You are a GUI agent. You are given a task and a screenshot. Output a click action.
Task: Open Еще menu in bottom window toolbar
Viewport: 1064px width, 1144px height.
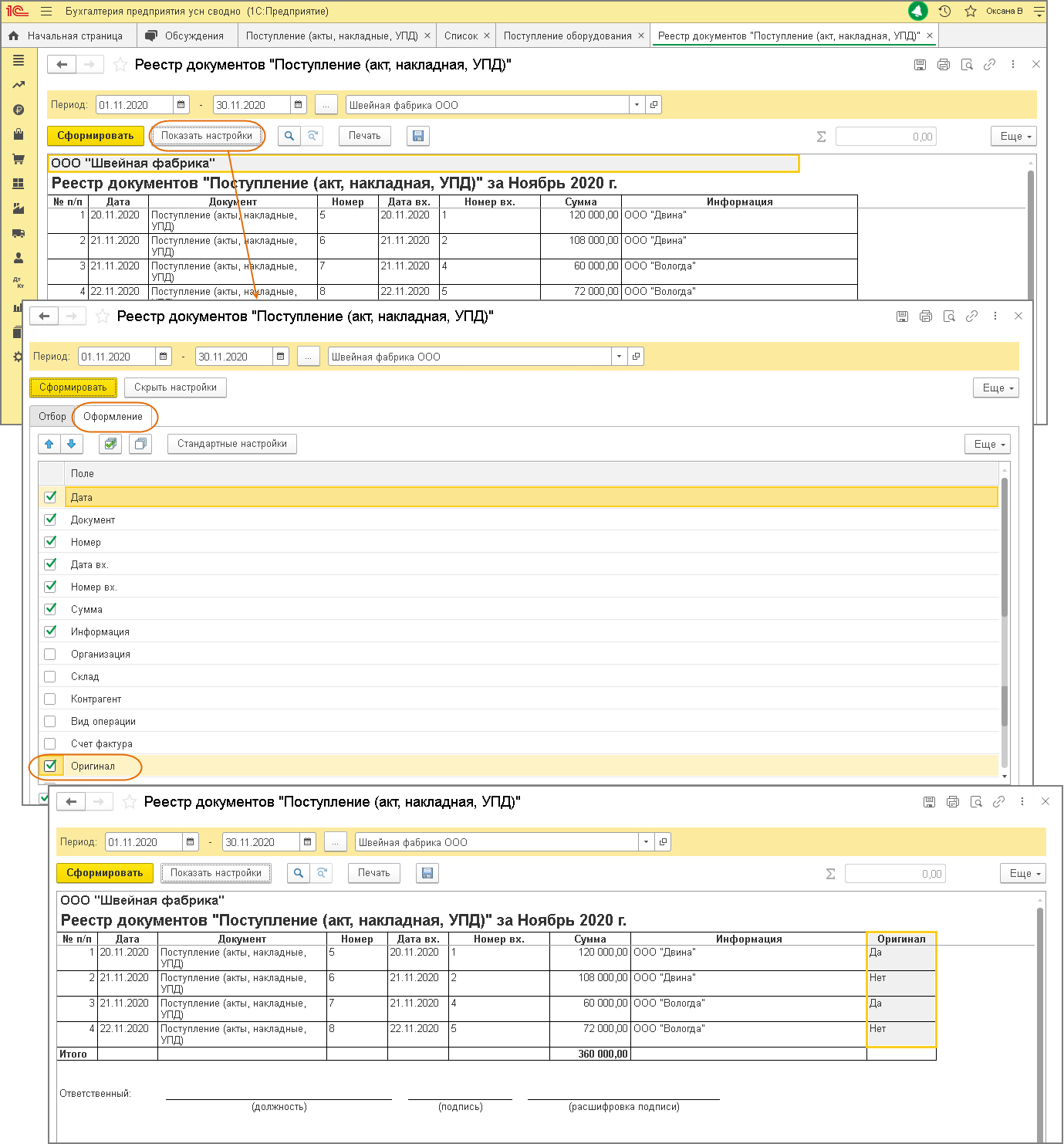pyautogui.click(x=1023, y=873)
